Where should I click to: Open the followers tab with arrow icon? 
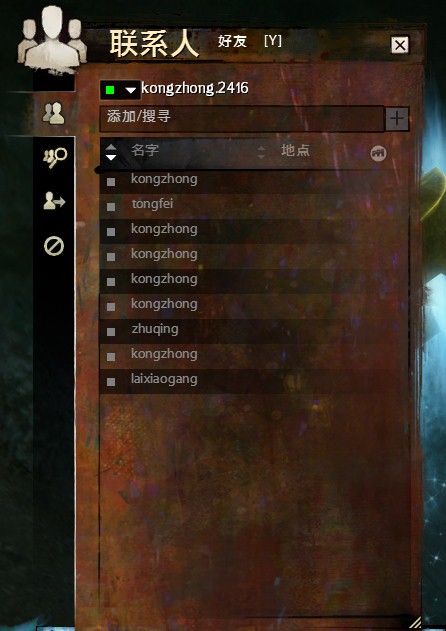click(54, 200)
